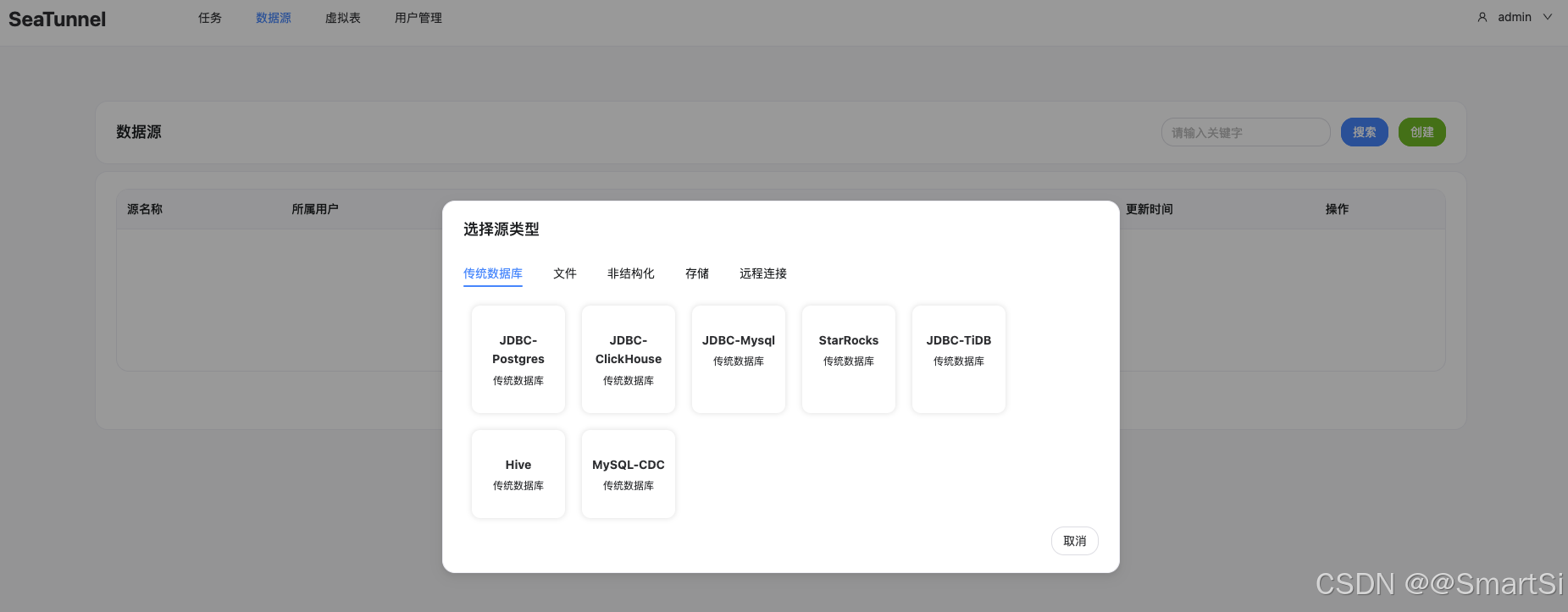Select the JDBC-Mysql source card
The image size is (1568, 612).
point(739,360)
